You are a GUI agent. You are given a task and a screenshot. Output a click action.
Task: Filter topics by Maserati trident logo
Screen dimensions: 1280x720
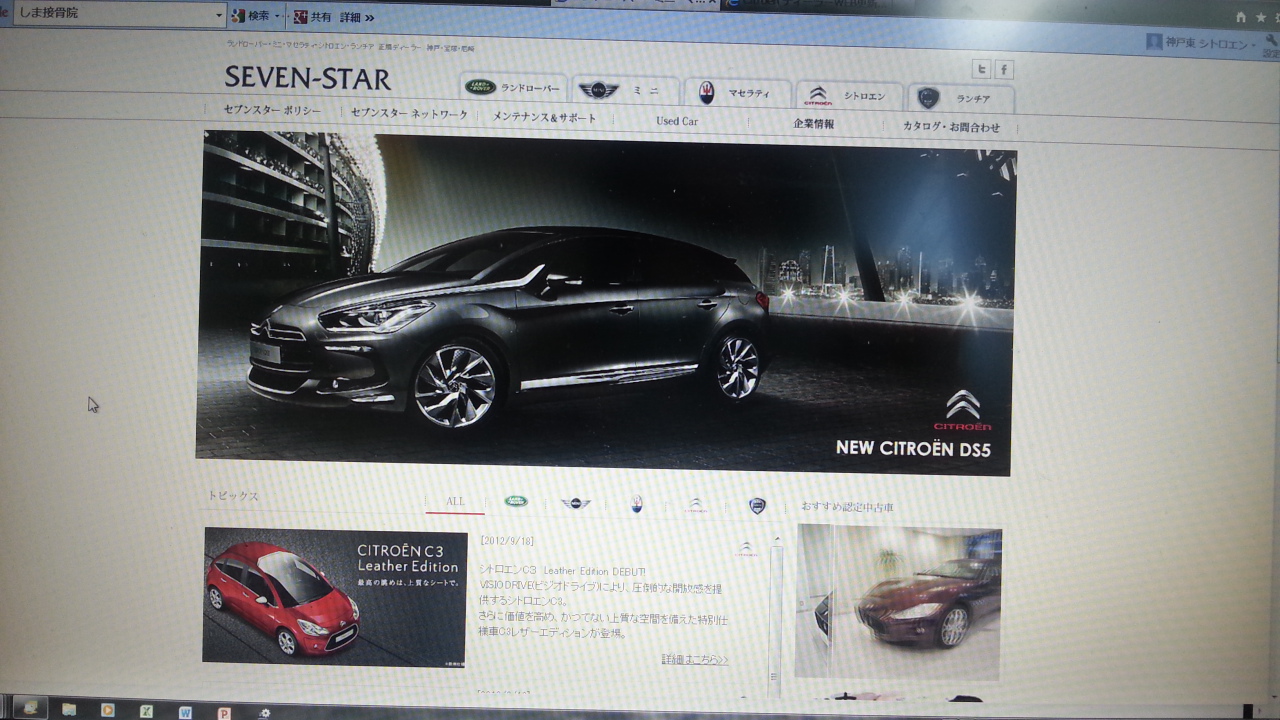[x=637, y=504]
